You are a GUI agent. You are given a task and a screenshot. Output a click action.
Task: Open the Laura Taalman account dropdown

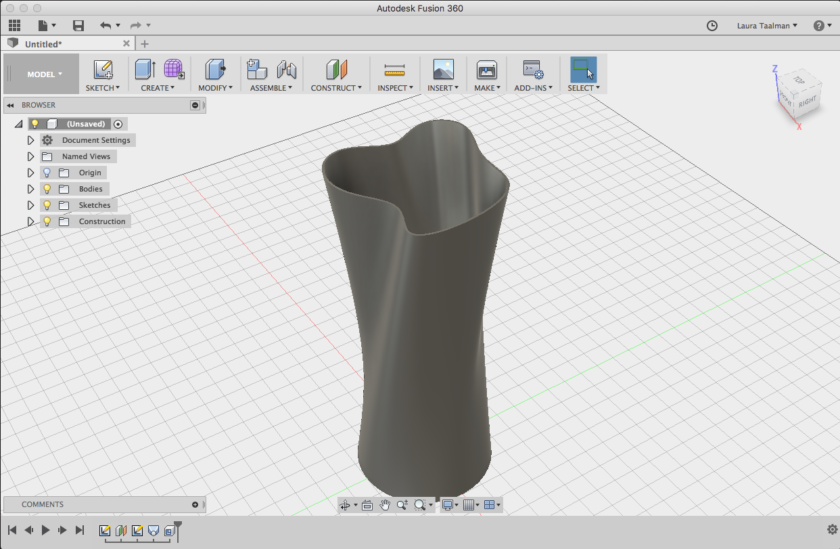pyautogui.click(x=767, y=26)
